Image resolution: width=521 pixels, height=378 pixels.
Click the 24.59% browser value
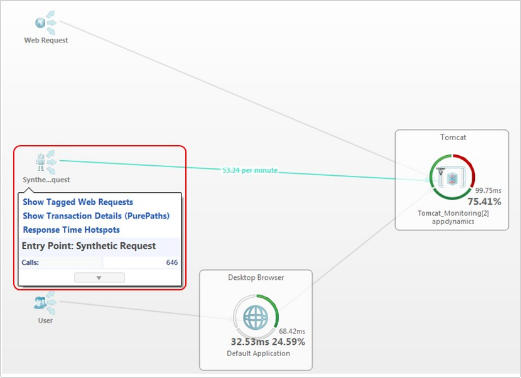point(288,342)
